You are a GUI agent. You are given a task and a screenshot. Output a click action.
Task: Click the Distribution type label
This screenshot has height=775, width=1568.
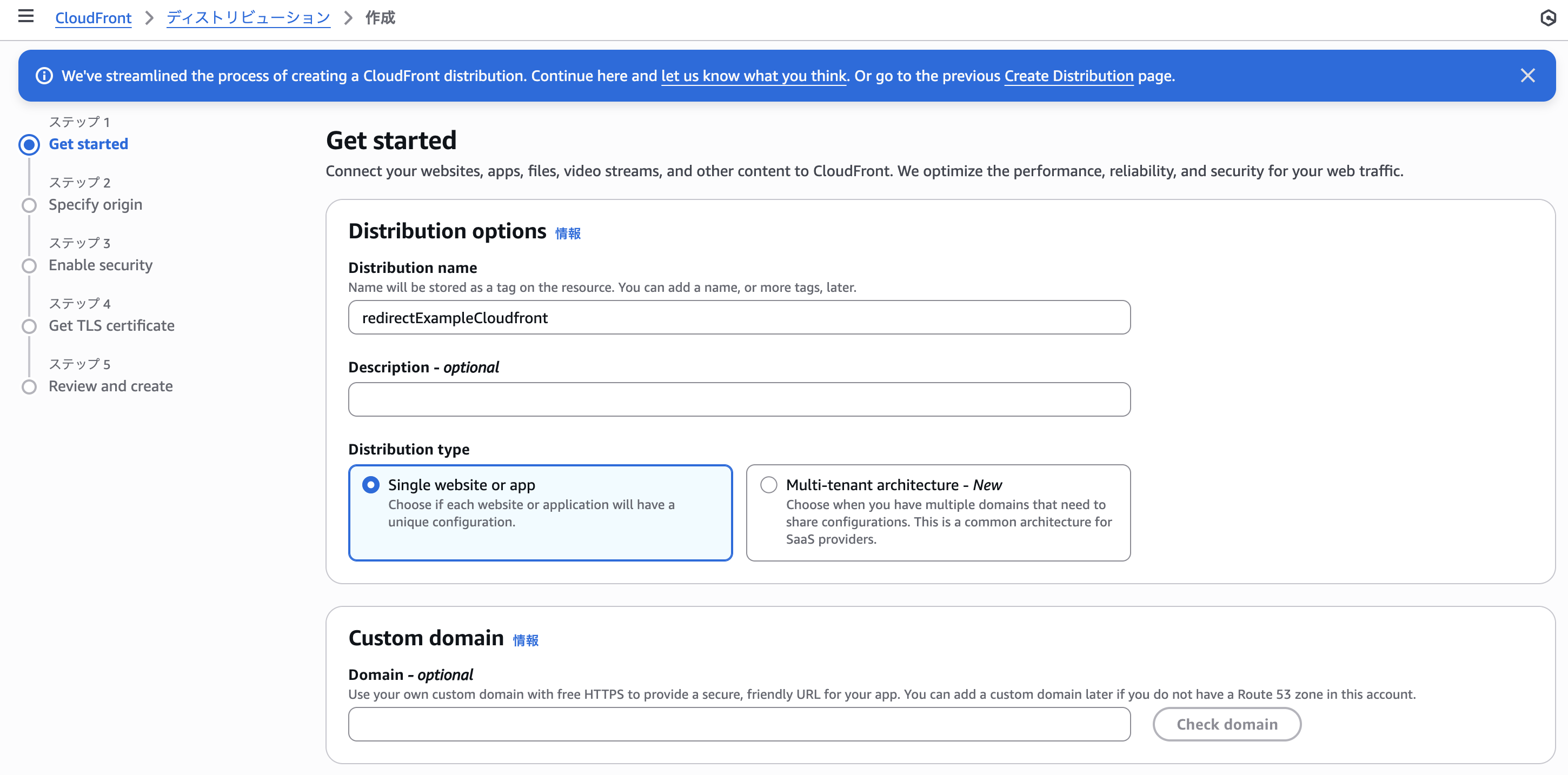coord(408,450)
